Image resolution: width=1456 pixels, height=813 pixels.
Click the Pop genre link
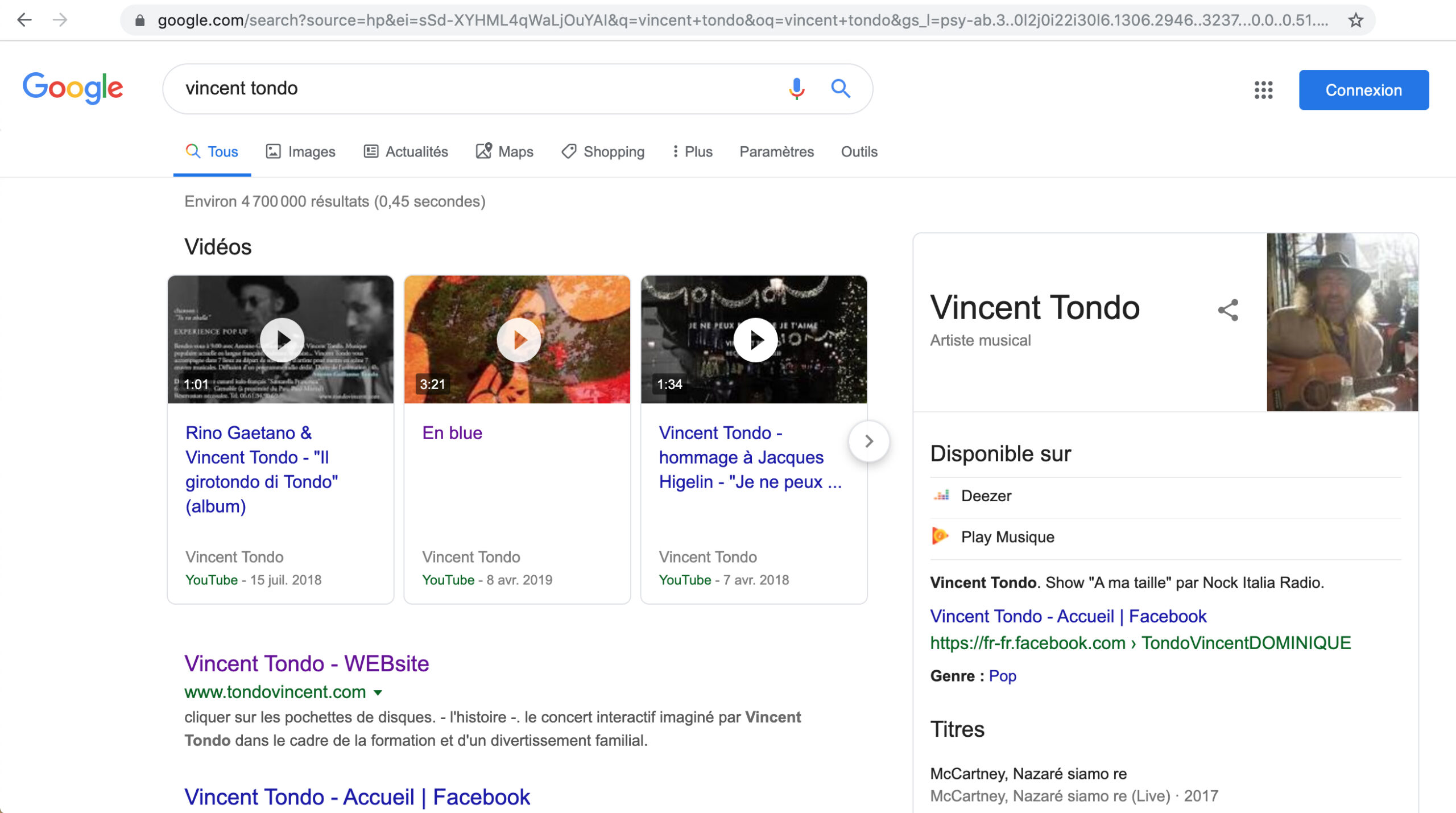[1002, 676]
